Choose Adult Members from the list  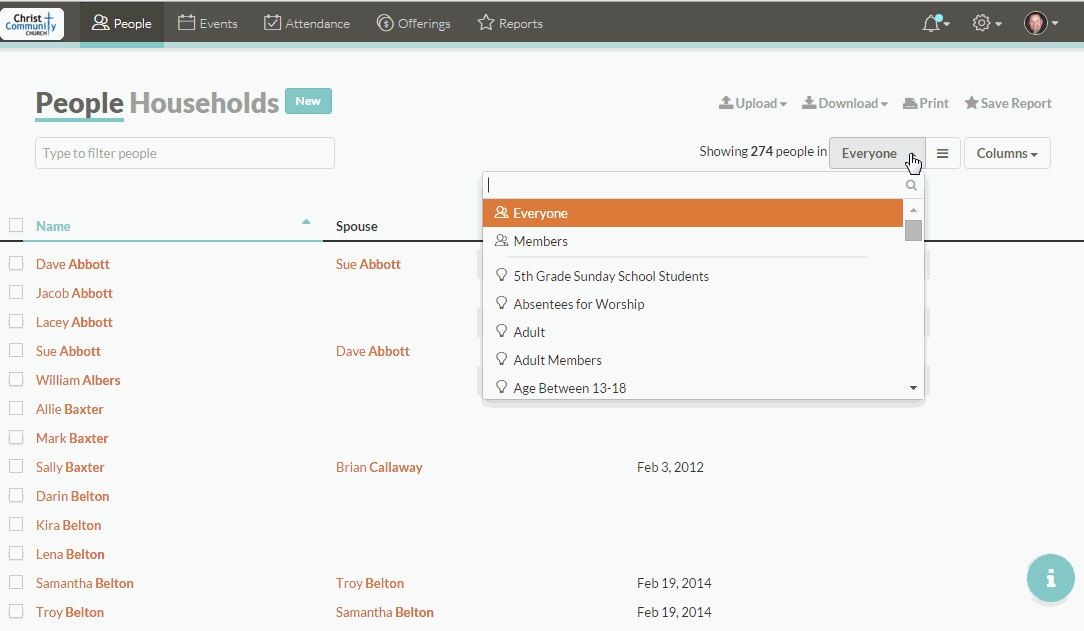(557, 360)
